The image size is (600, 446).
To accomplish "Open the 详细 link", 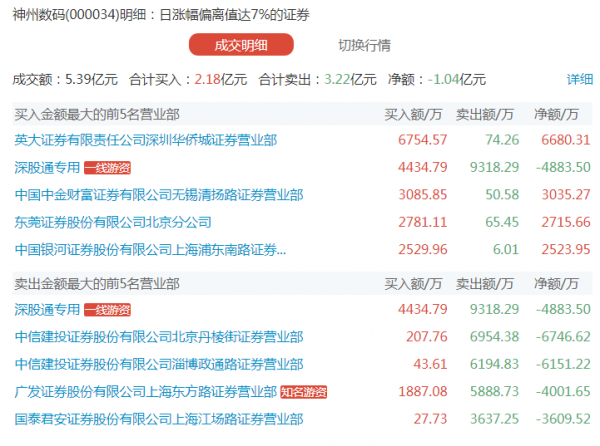I will tap(580, 79).
